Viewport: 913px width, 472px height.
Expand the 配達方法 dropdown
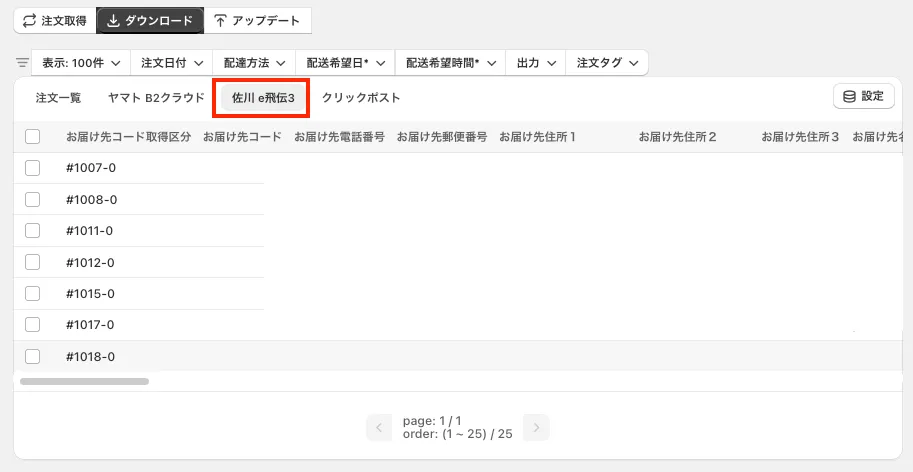click(254, 62)
